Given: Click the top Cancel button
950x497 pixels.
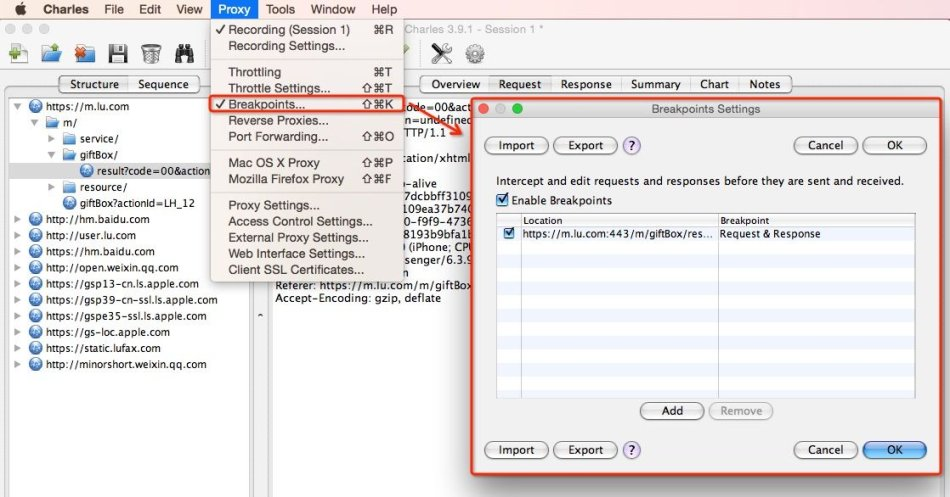Looking at the screenshot, I should pos(825,145).
